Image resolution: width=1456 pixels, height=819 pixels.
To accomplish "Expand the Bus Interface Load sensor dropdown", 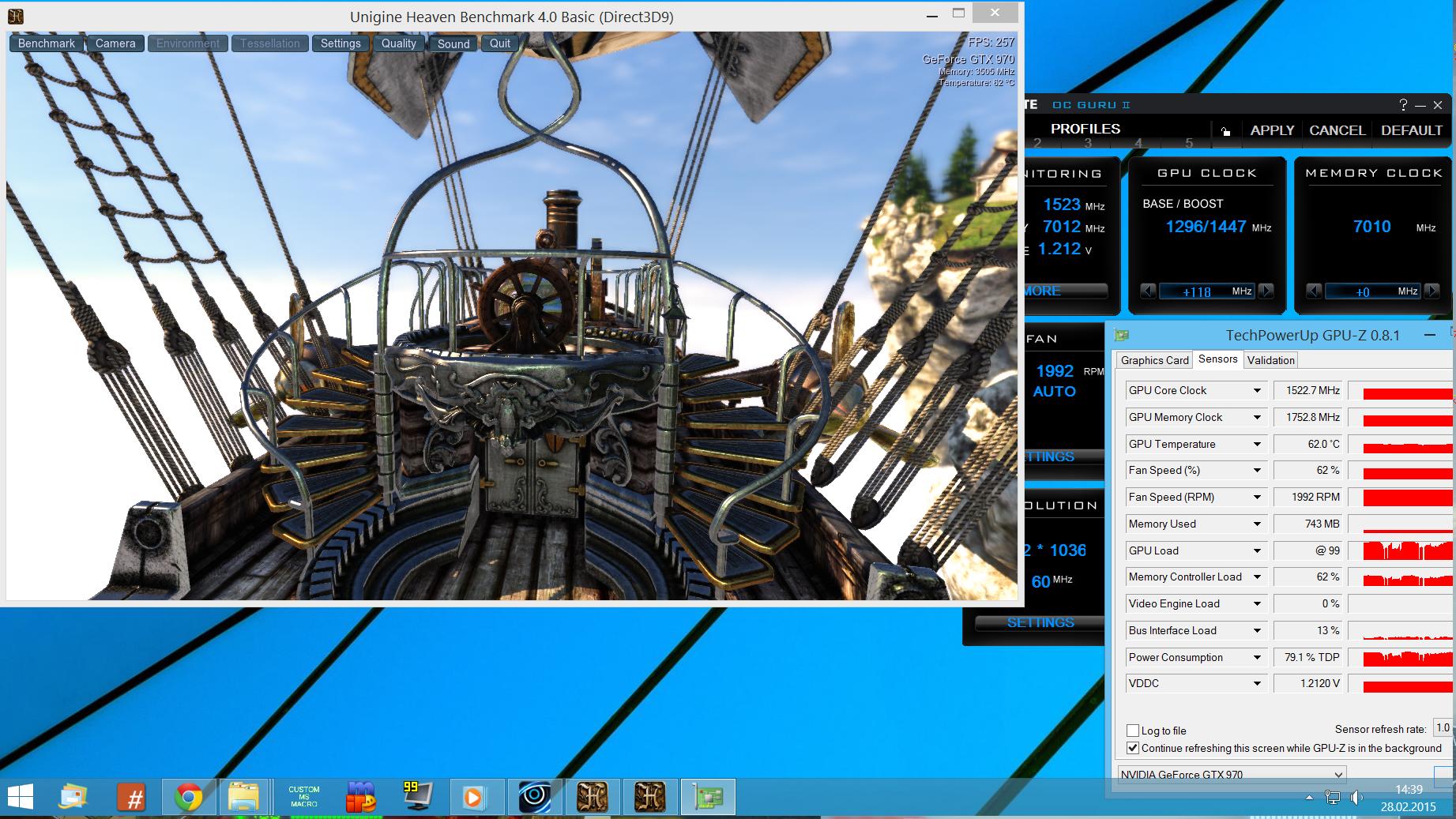I will pos(1257,631).
